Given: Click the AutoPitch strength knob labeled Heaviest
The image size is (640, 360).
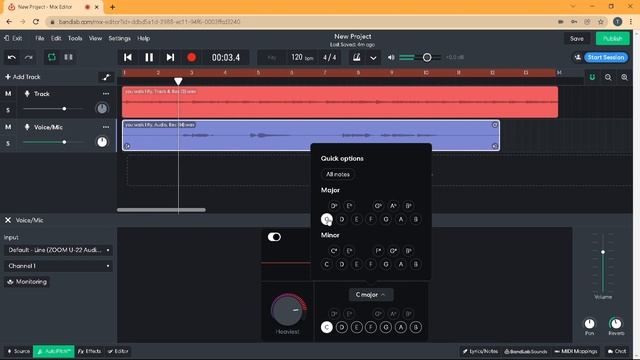Looking at the screenshot, I should [x=288, y=311].
